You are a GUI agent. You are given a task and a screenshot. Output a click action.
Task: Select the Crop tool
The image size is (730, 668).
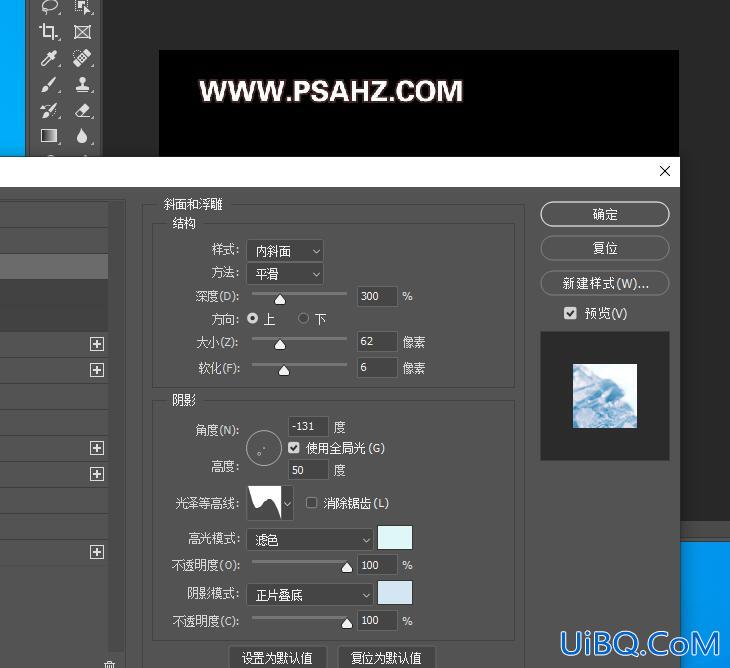[x=48, y=32]
